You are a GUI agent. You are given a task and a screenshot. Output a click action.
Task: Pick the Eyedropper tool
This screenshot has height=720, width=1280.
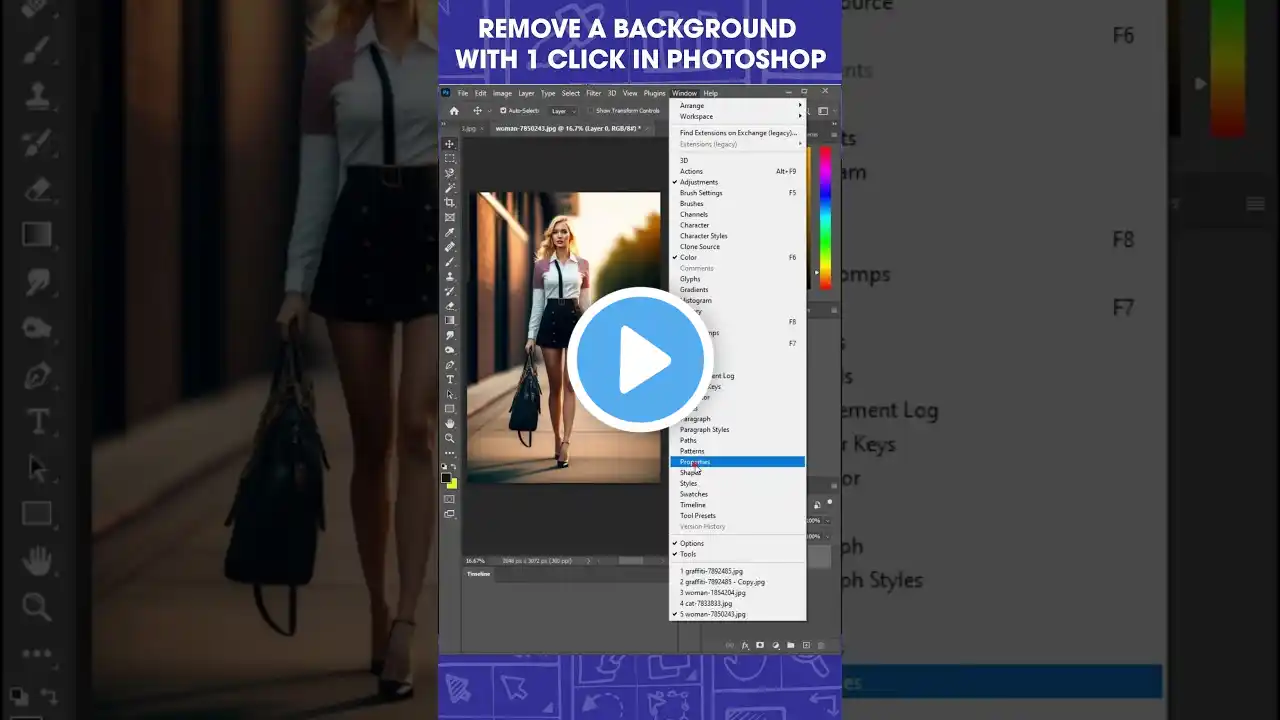pos(450,232)
